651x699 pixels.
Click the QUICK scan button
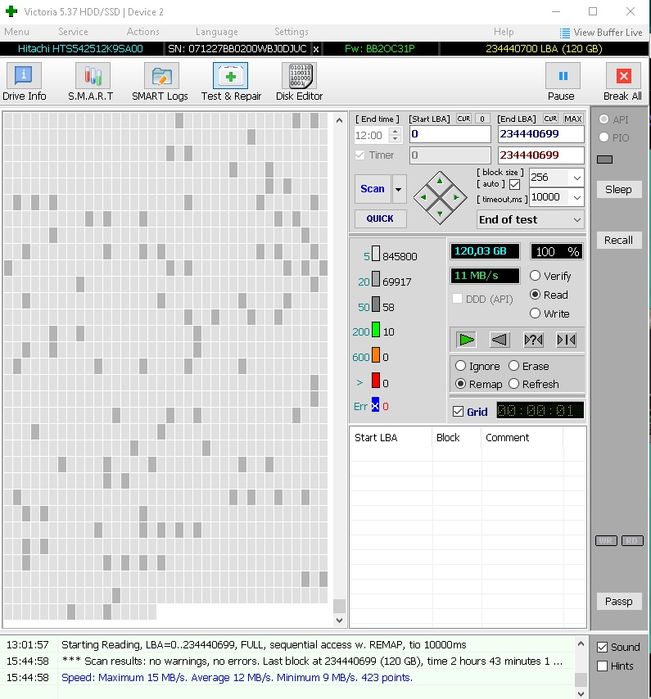[380, 218]
